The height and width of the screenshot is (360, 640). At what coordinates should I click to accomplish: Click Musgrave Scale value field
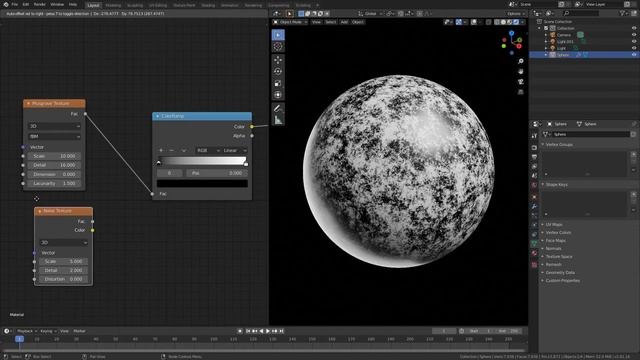tap(54, 156)
